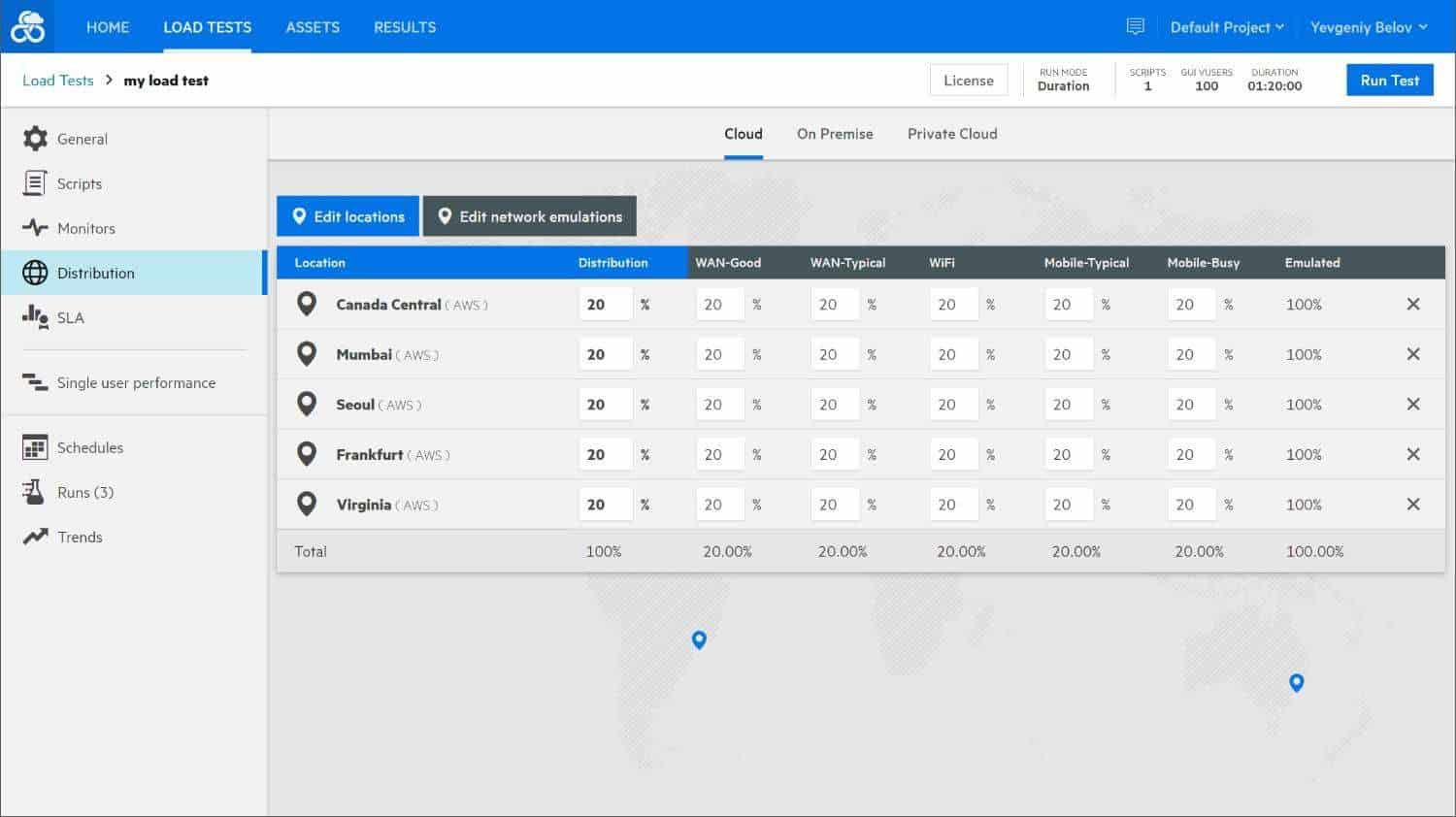The width and height of the screenshot is (1456, 817).
Task: Open Trends in the sidebar
Action: pos(134,537)
